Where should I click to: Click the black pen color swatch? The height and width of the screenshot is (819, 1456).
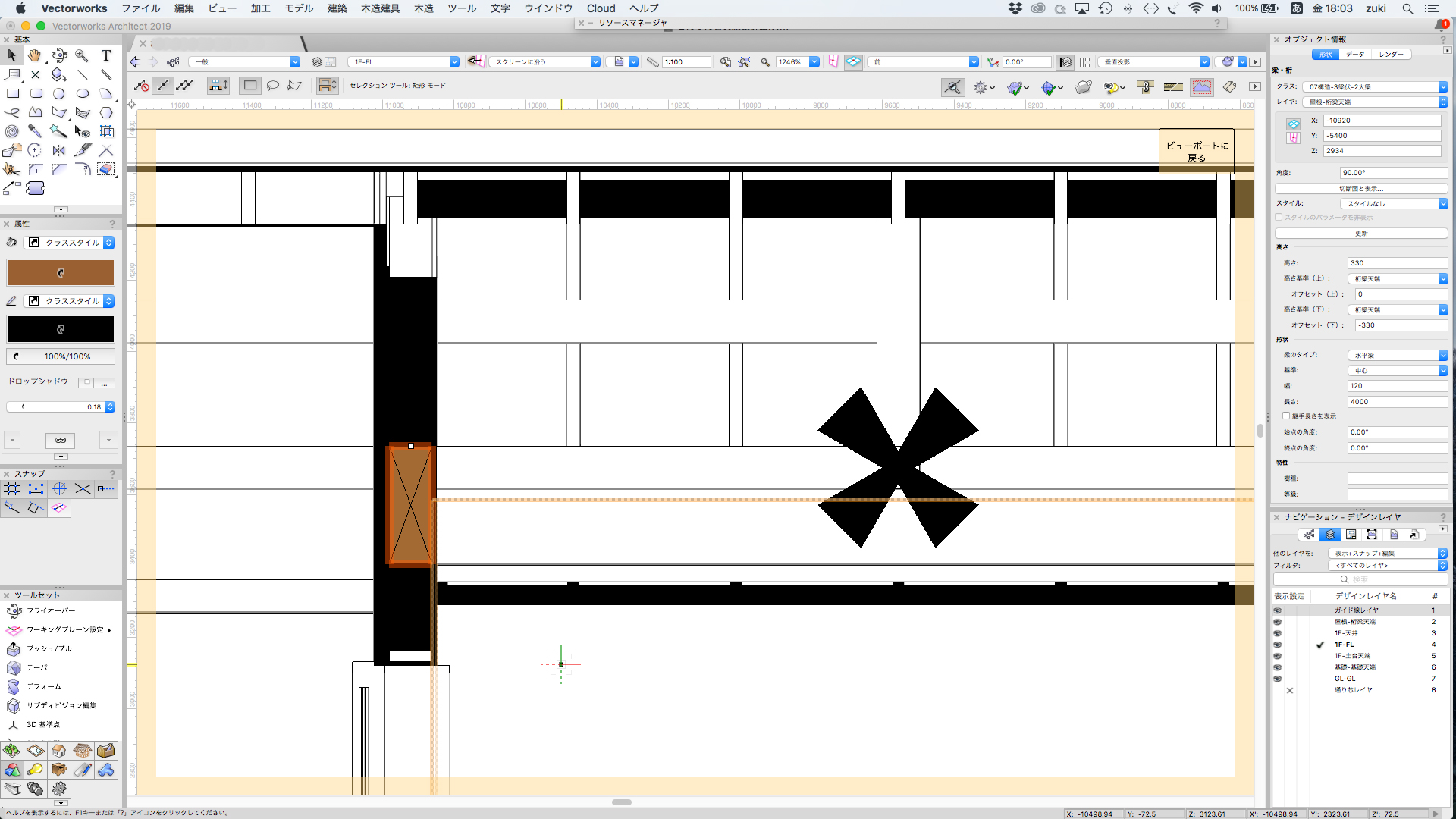[61, 329]
